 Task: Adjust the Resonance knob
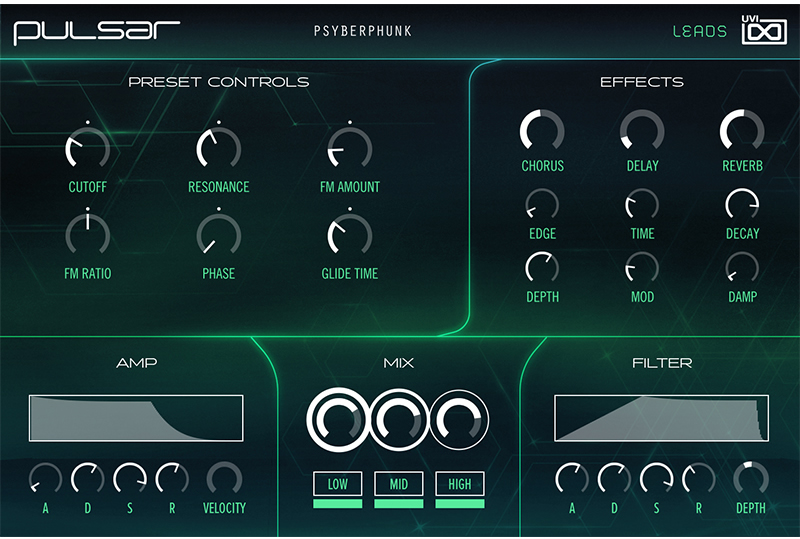(x=218, y=148)
